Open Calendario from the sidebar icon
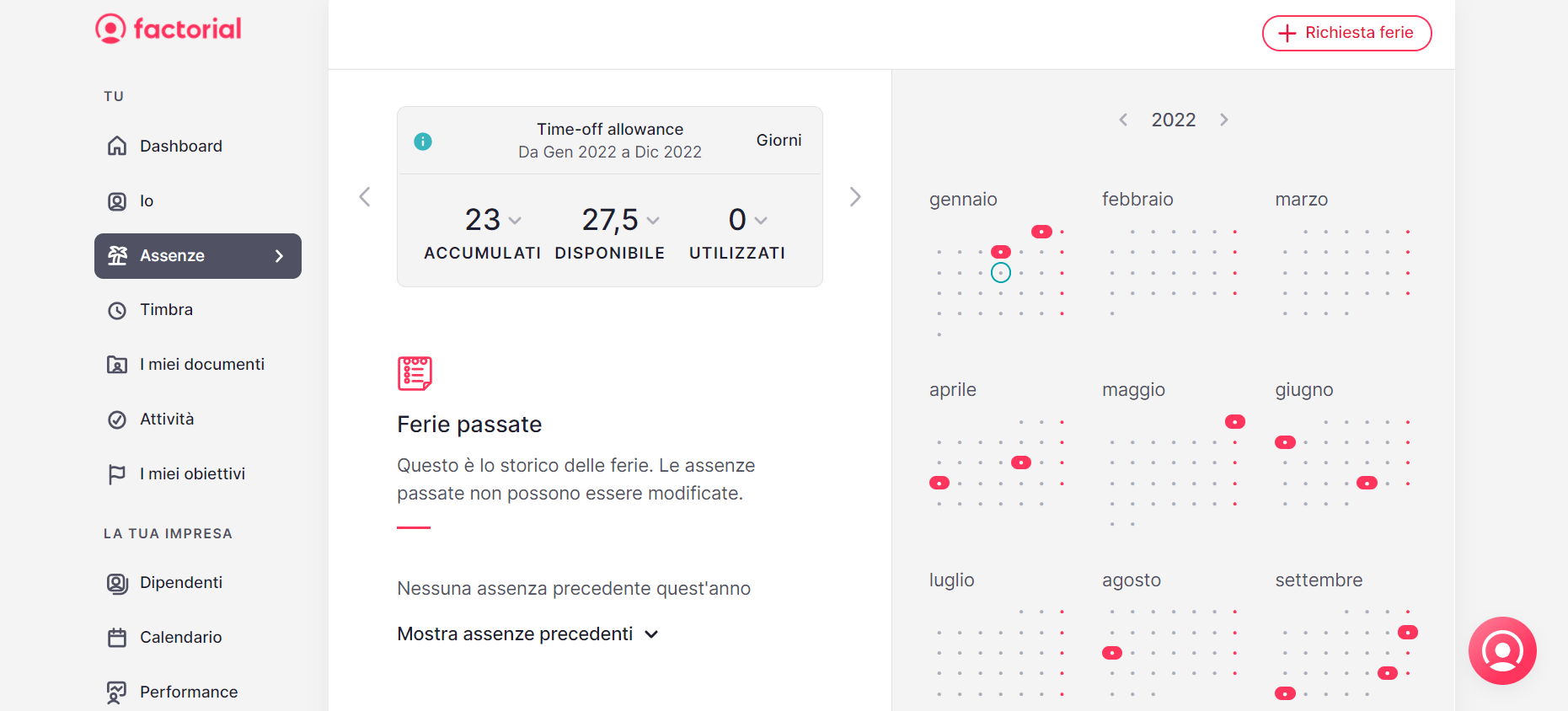This screenshot has width=1568, height=711. tap(117, 637)
